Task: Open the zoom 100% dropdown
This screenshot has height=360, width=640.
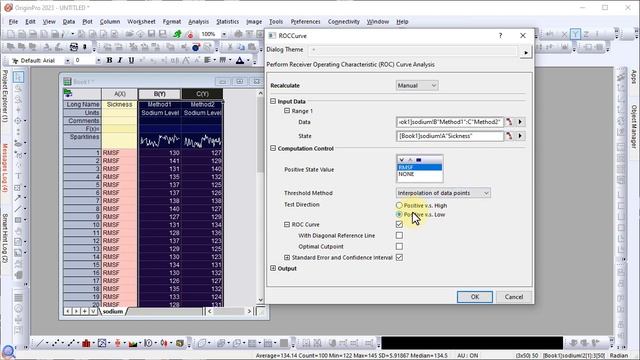Action: click(x=224, y=34)
